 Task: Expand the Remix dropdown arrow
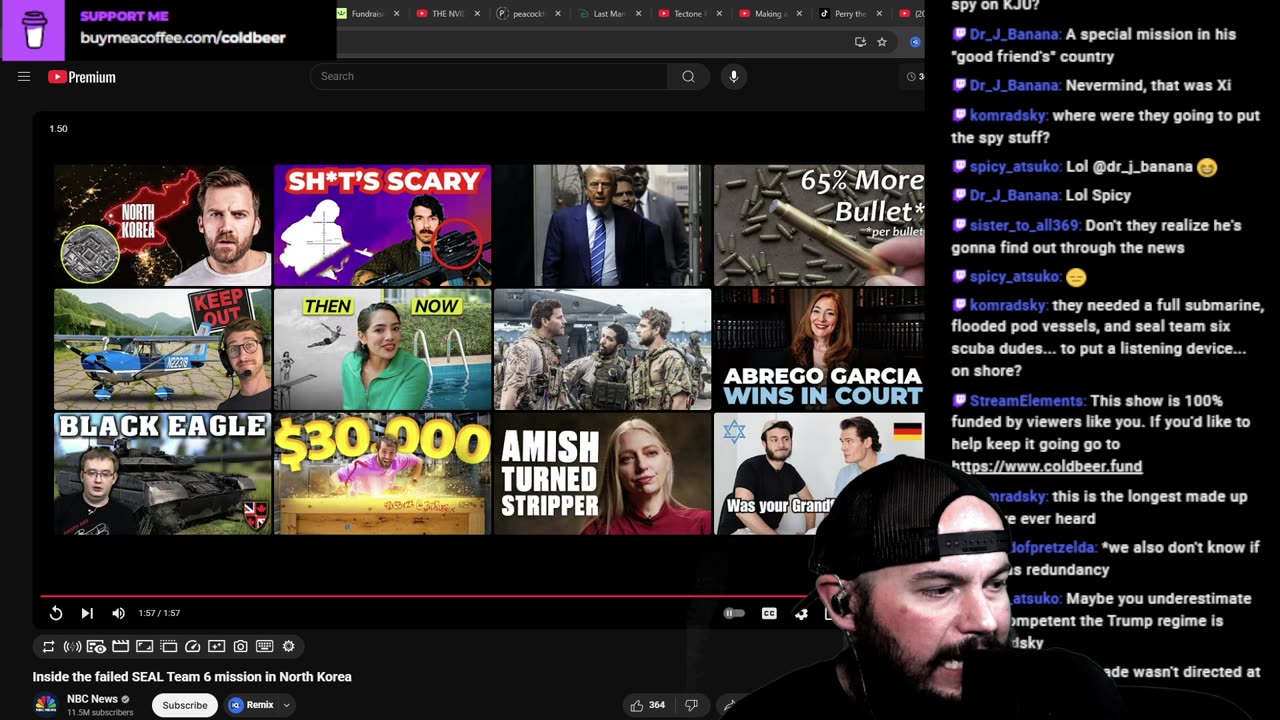[287, 705]
